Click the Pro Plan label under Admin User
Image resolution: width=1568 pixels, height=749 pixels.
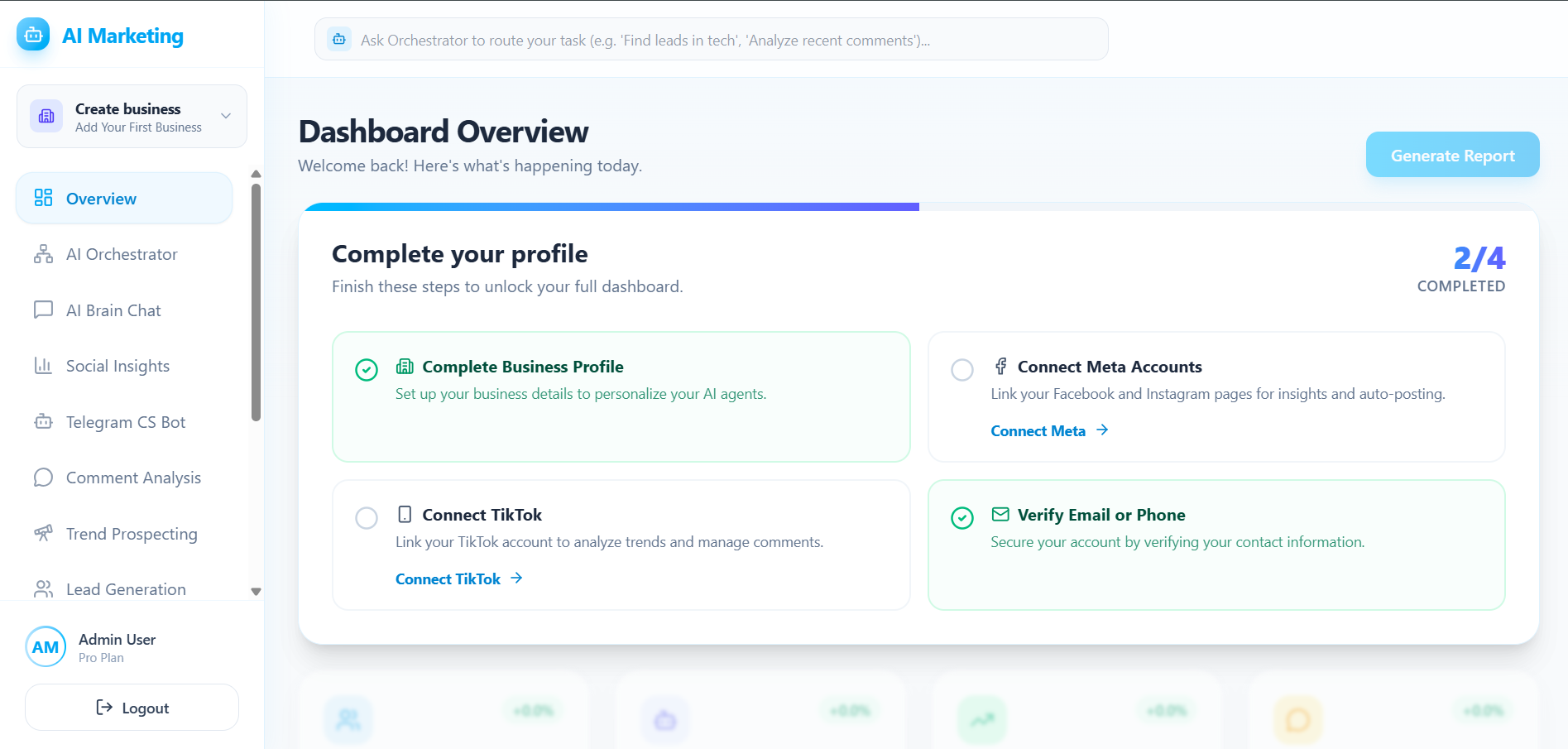pyautogui.click(x=101, y=658)
